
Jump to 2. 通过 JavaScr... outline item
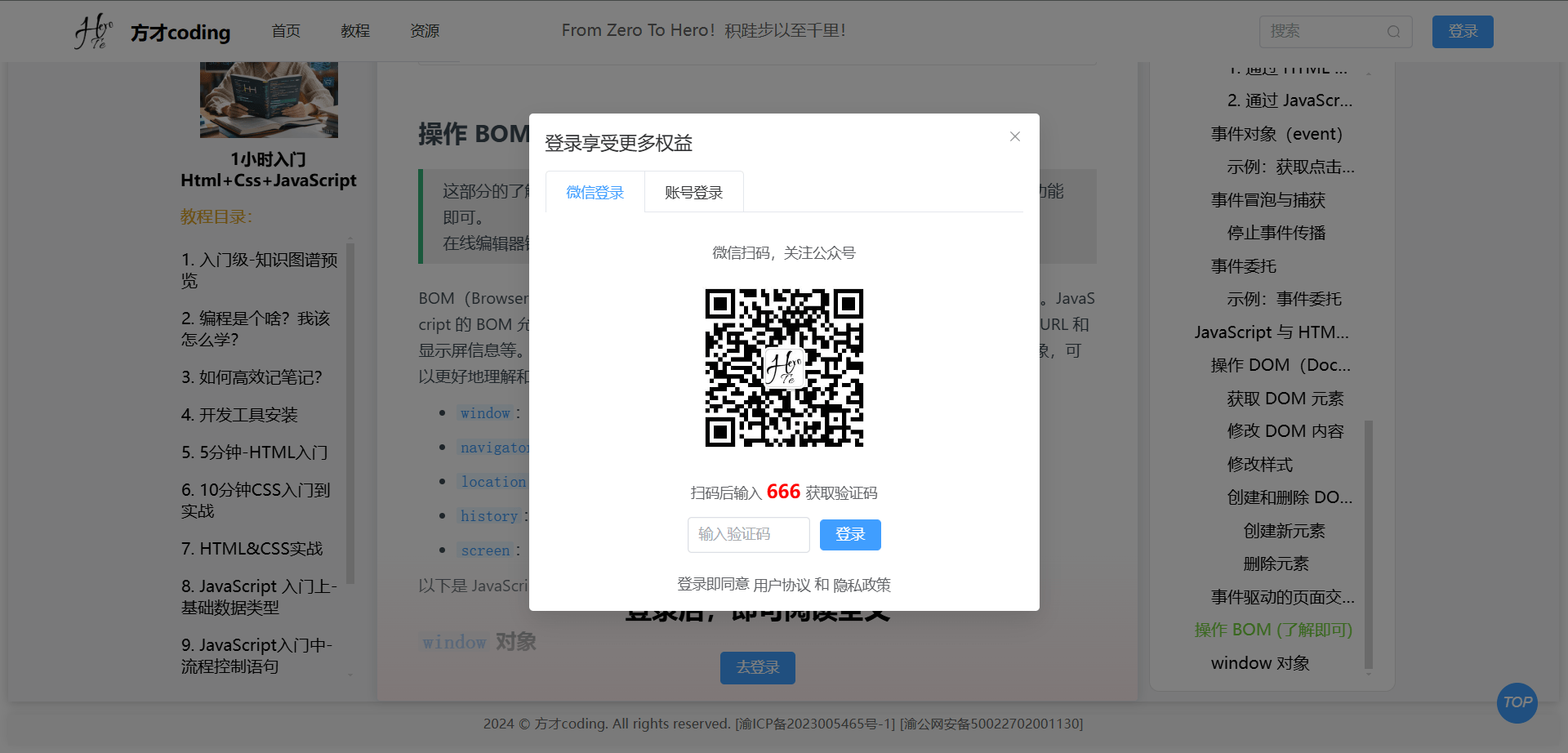click(1290, 100)
